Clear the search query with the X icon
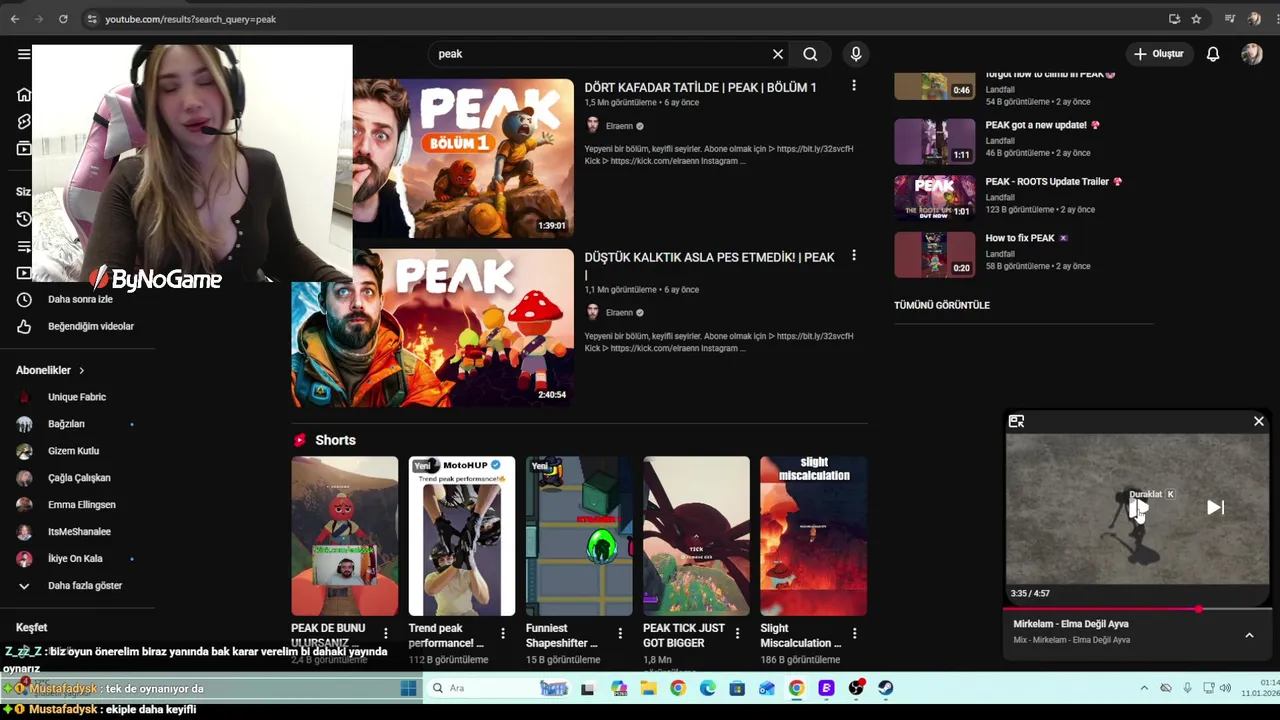1280x720 pixels. pos(778,54)
